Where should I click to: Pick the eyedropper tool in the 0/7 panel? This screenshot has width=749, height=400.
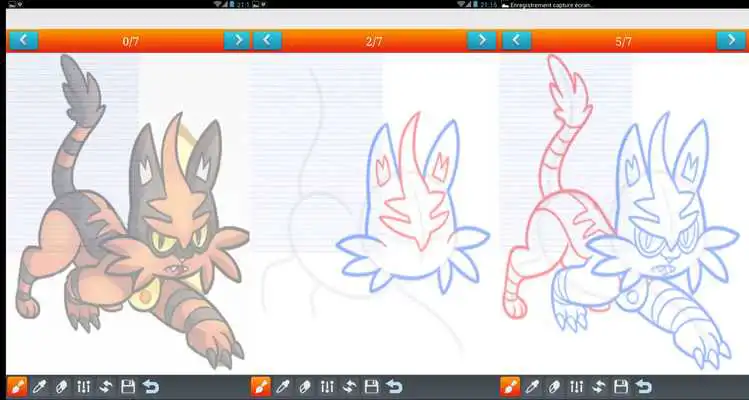pyautogui.click(x=39, y=387)
